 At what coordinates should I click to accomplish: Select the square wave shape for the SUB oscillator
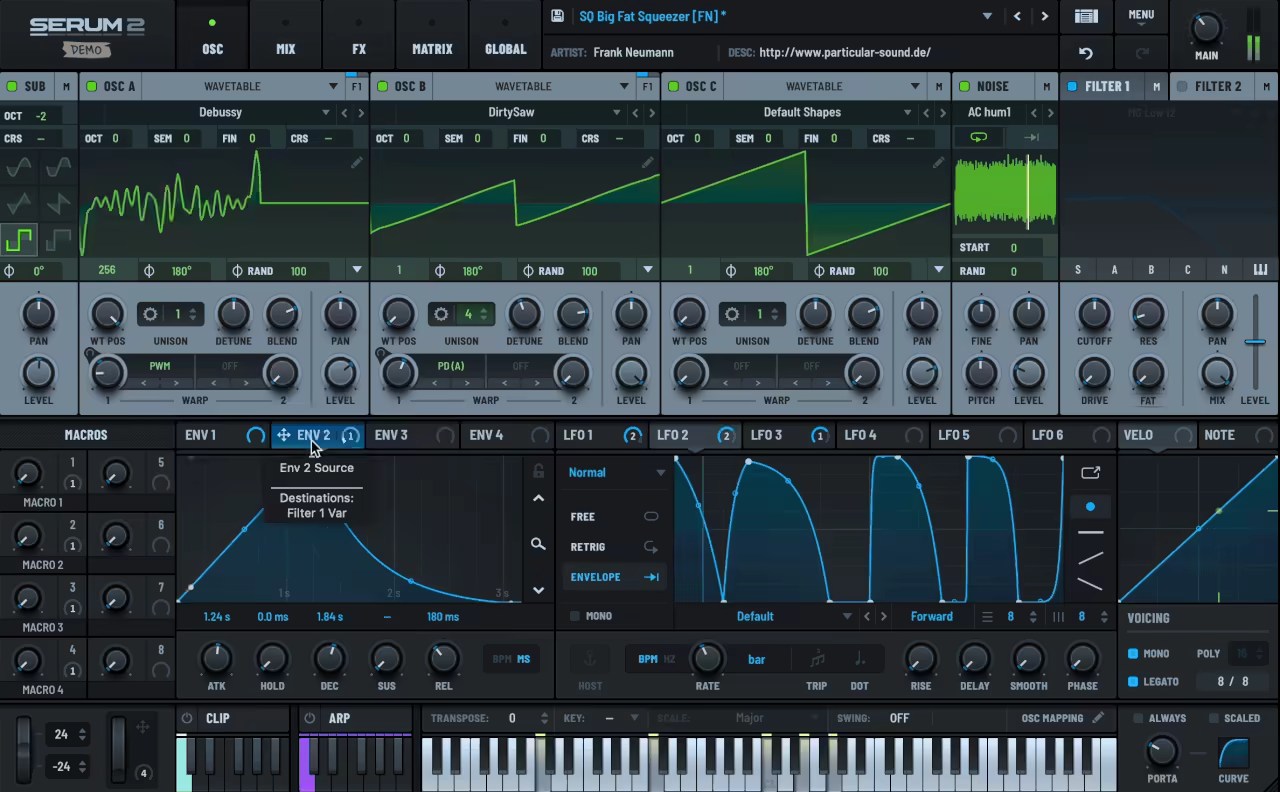18,238
